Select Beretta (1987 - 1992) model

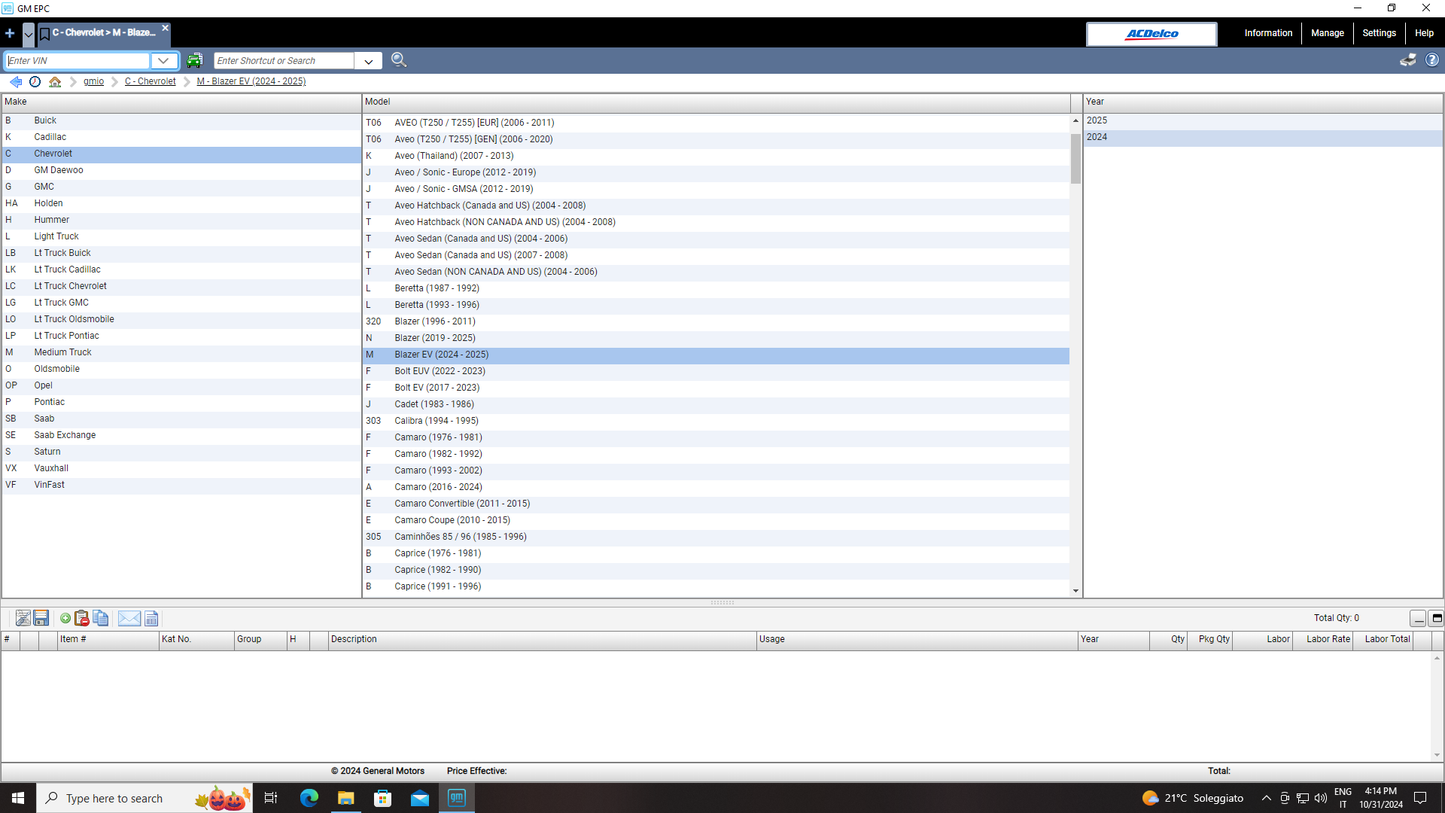click(716, 288)
